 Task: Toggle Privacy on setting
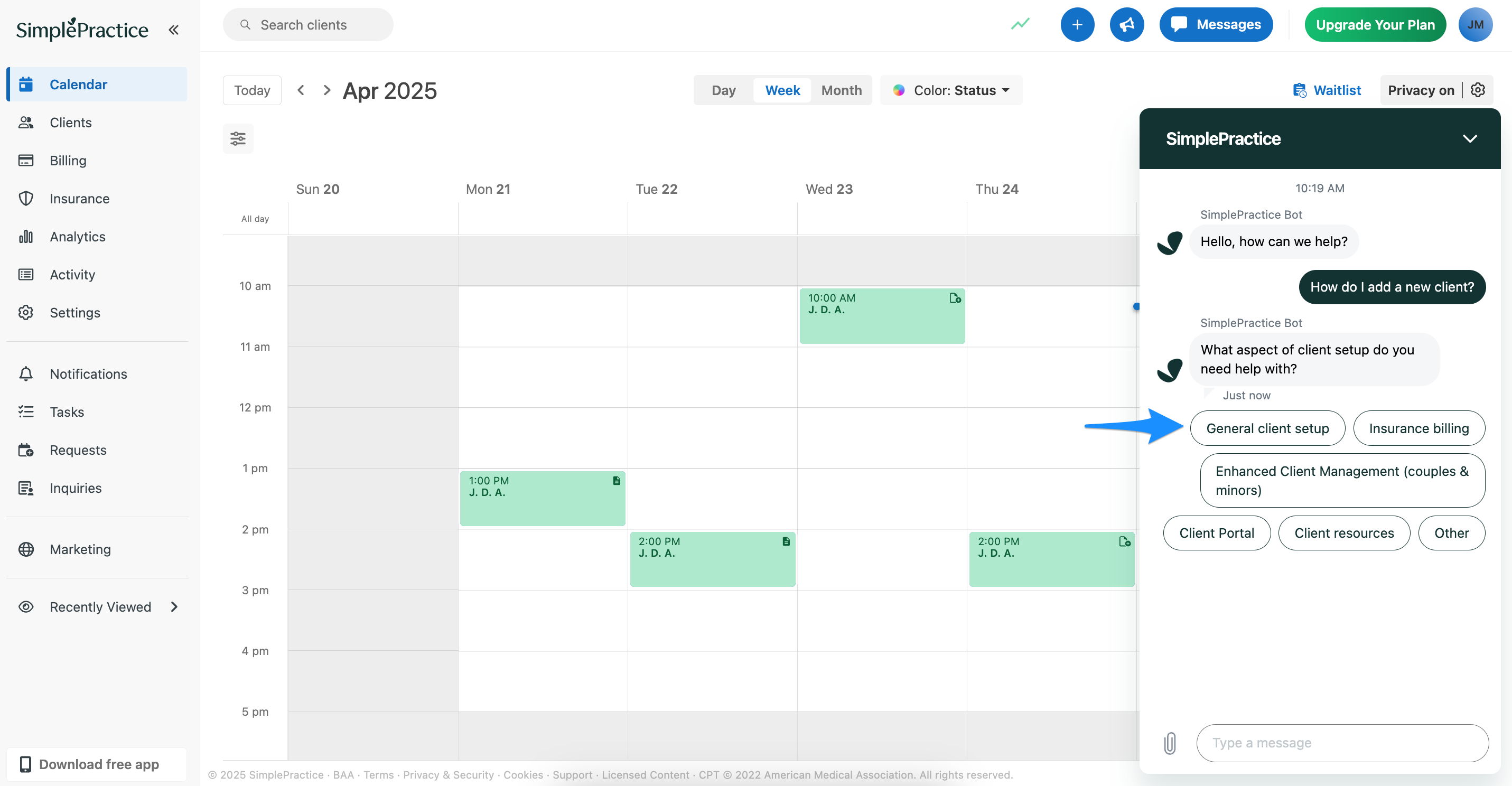point(1421,90)
